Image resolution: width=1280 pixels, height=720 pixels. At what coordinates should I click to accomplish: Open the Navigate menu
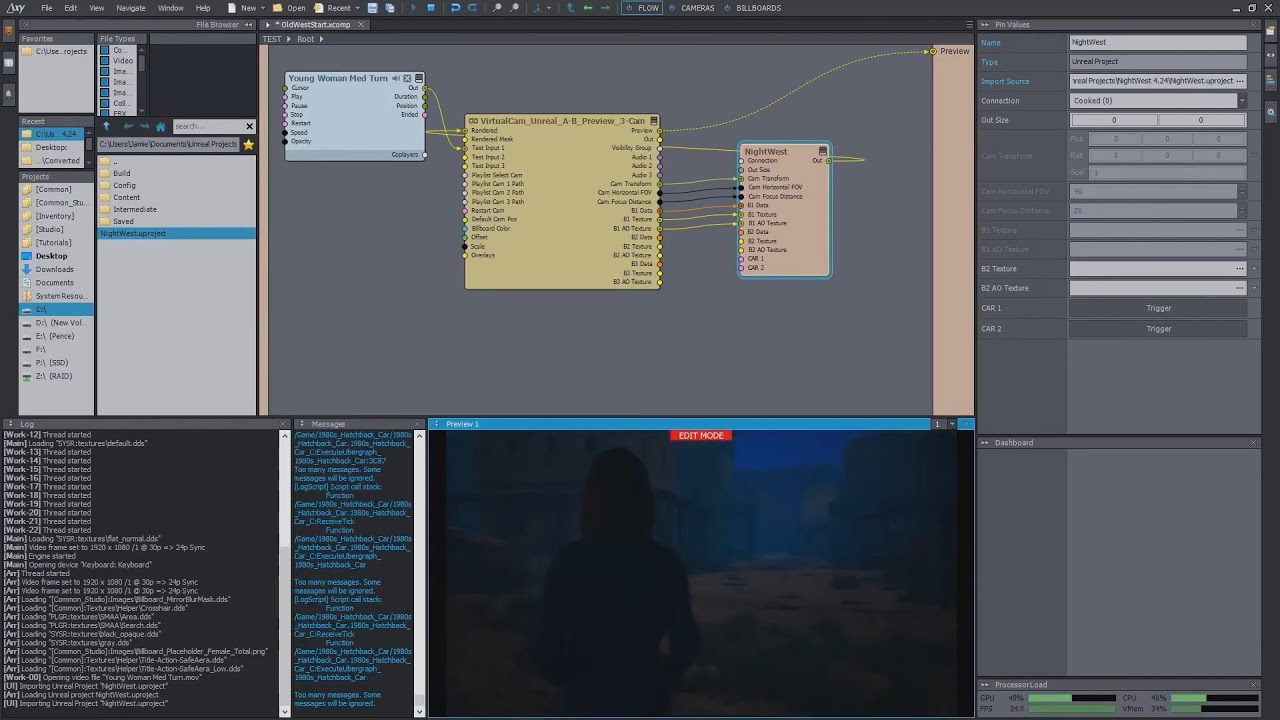pyautogui.click(x=131, y=7)
